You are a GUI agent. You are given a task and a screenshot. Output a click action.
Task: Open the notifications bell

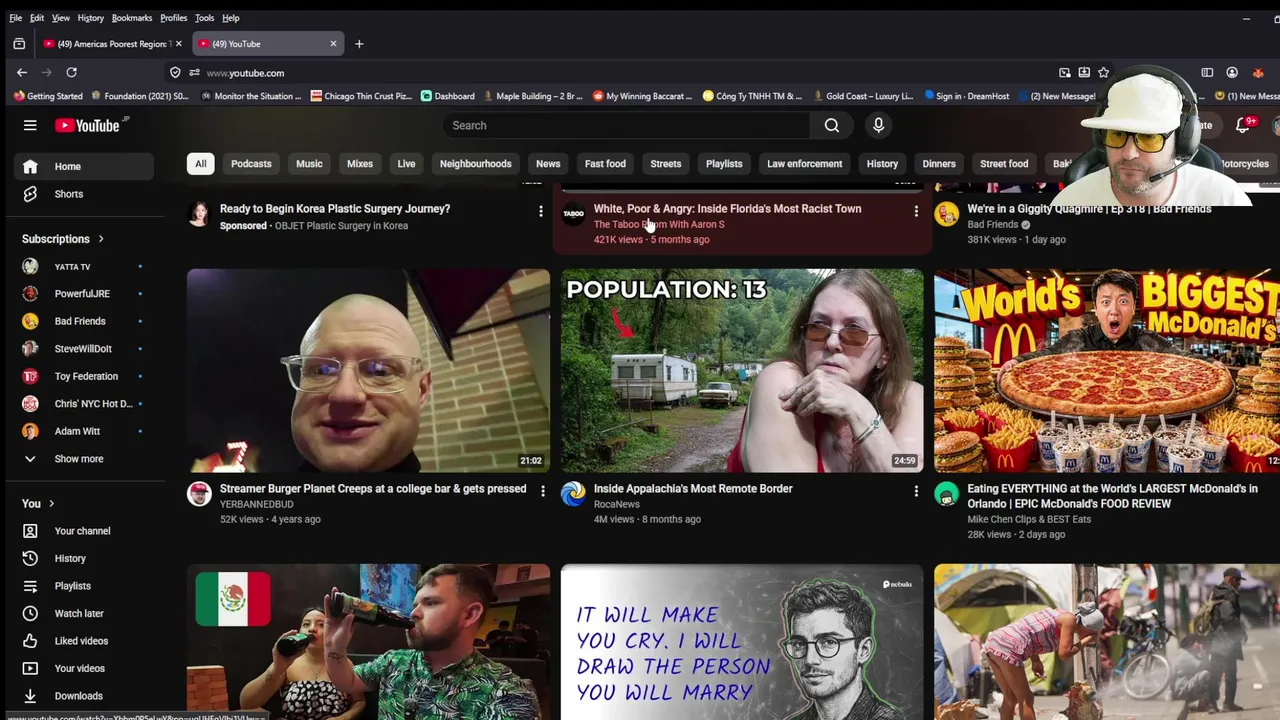[x=1243, y=125]
